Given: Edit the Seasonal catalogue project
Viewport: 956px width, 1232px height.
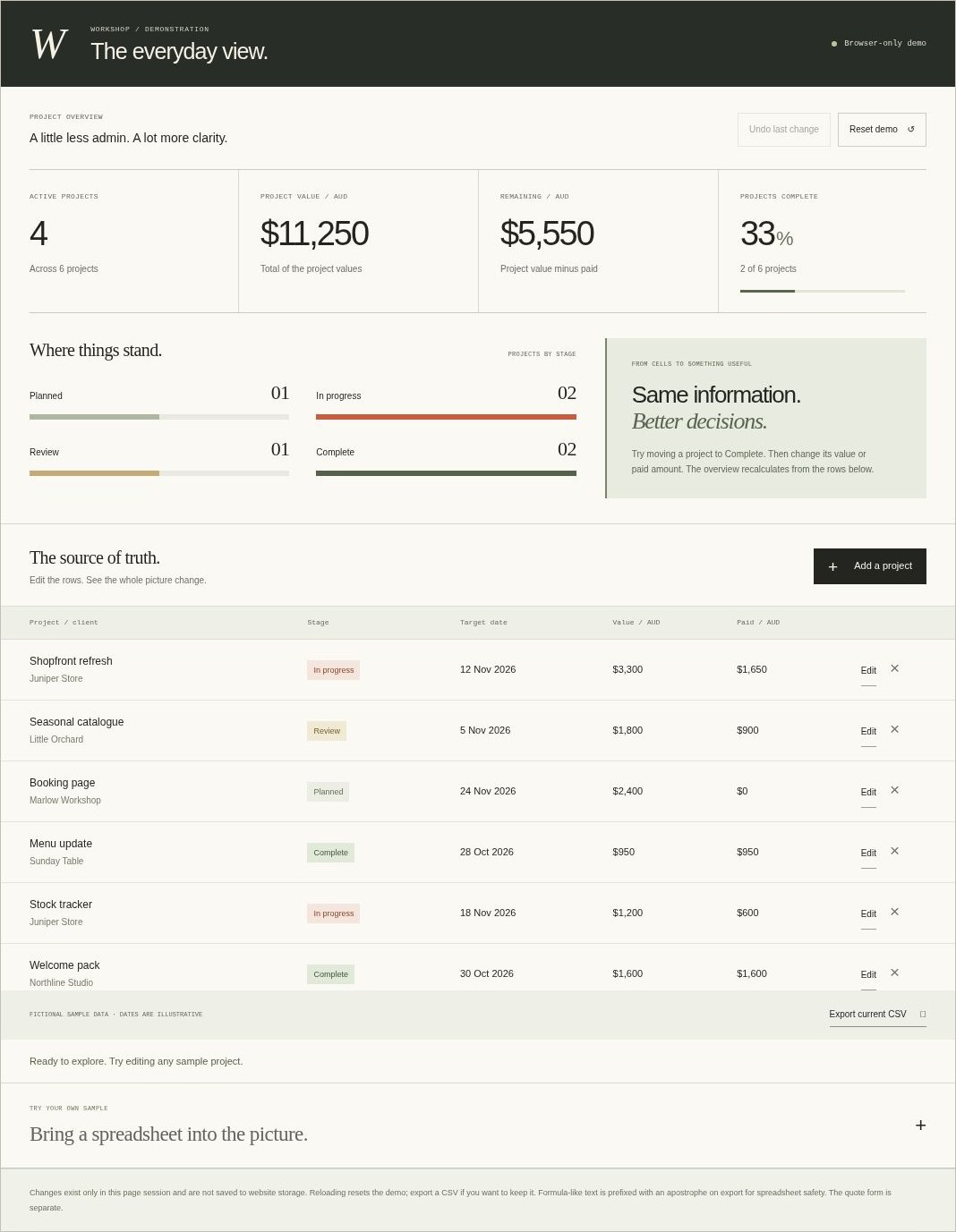Looking at the screenshot, I should tap(868, 731).
